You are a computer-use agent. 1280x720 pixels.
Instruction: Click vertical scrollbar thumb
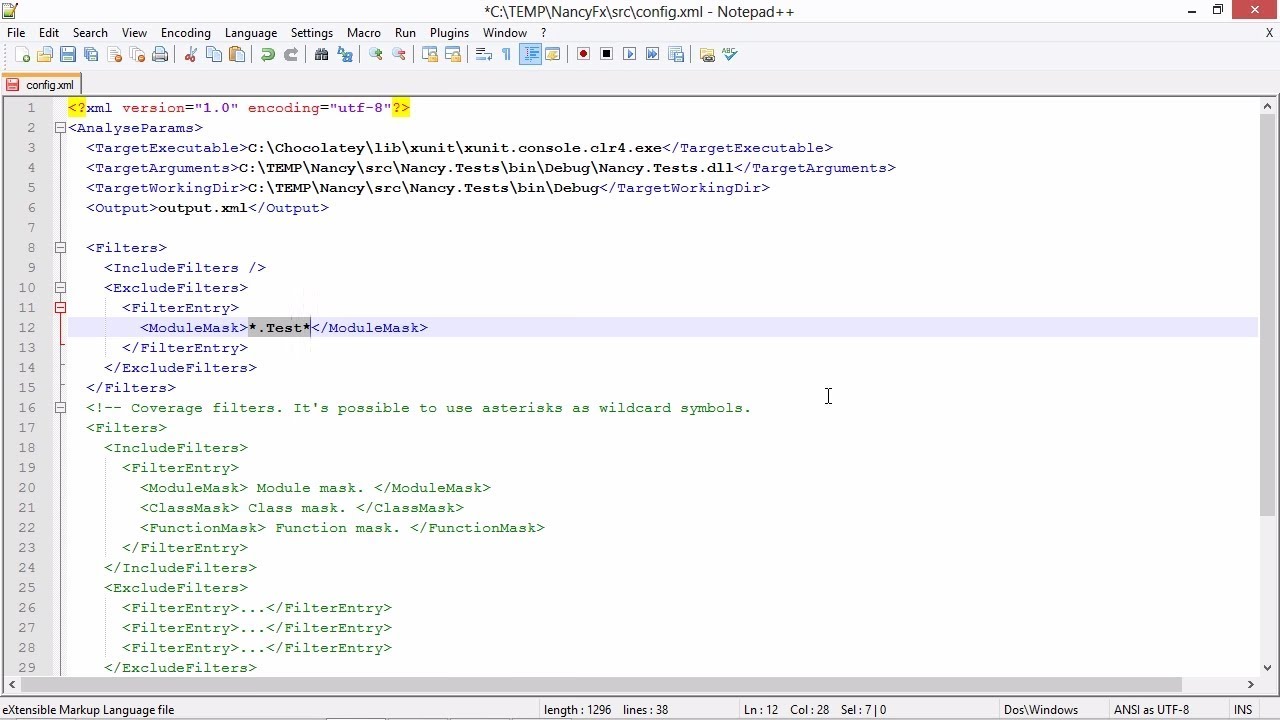(x=1268, y=315)
